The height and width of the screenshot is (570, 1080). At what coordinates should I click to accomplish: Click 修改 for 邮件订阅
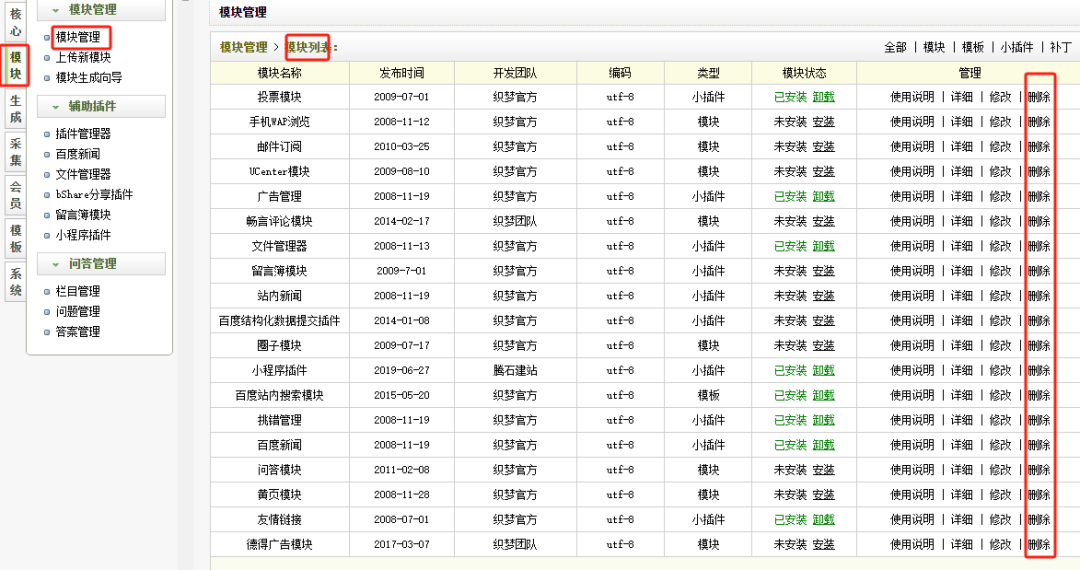coord(1001,147)
